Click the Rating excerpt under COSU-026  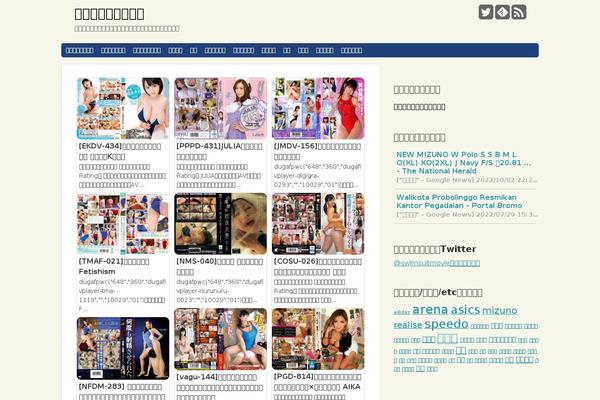(316, 291)
